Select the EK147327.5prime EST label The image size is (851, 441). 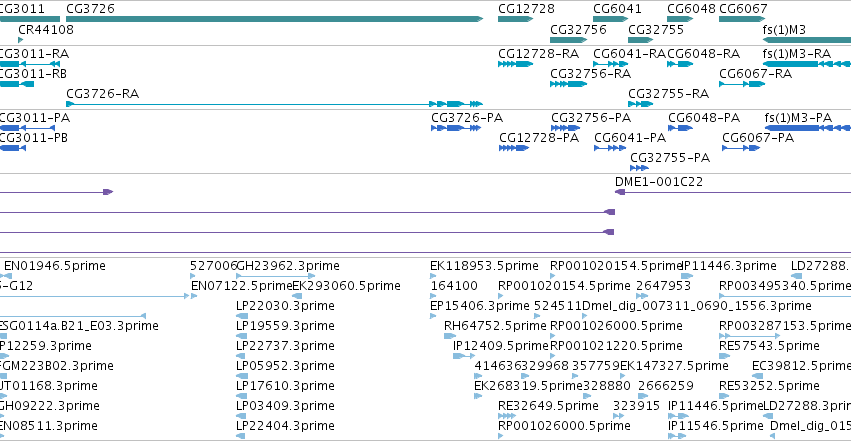674,366
